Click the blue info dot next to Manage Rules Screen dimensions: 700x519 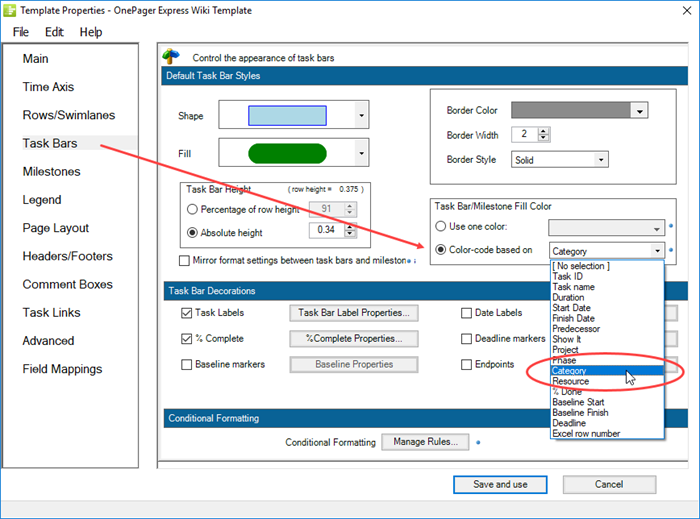coord(479,441)
